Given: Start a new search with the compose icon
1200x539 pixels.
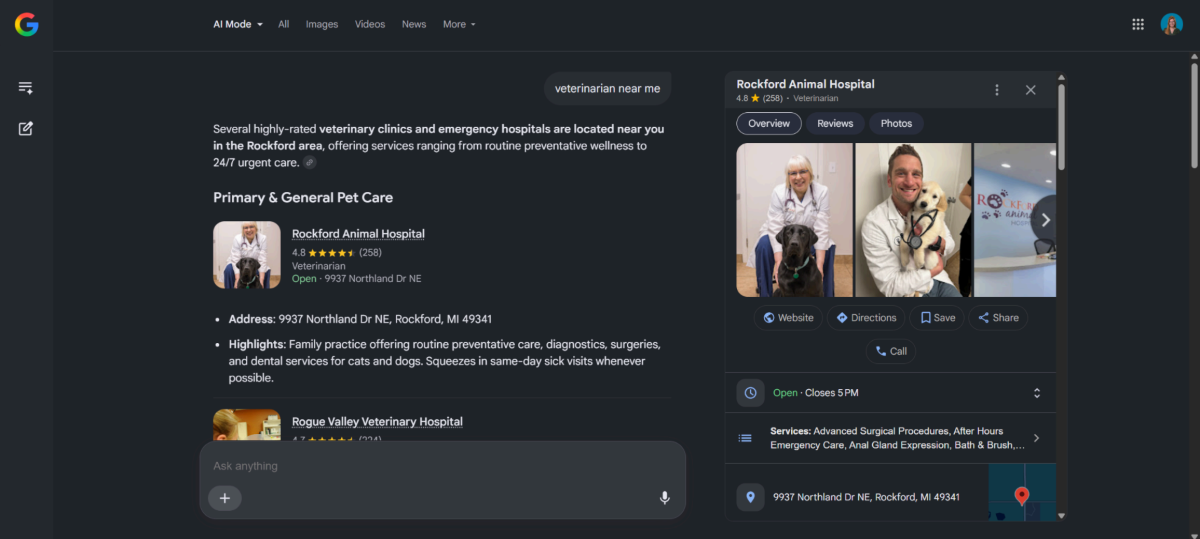Looking at the screenshot, I should click(x=26, y=128).
